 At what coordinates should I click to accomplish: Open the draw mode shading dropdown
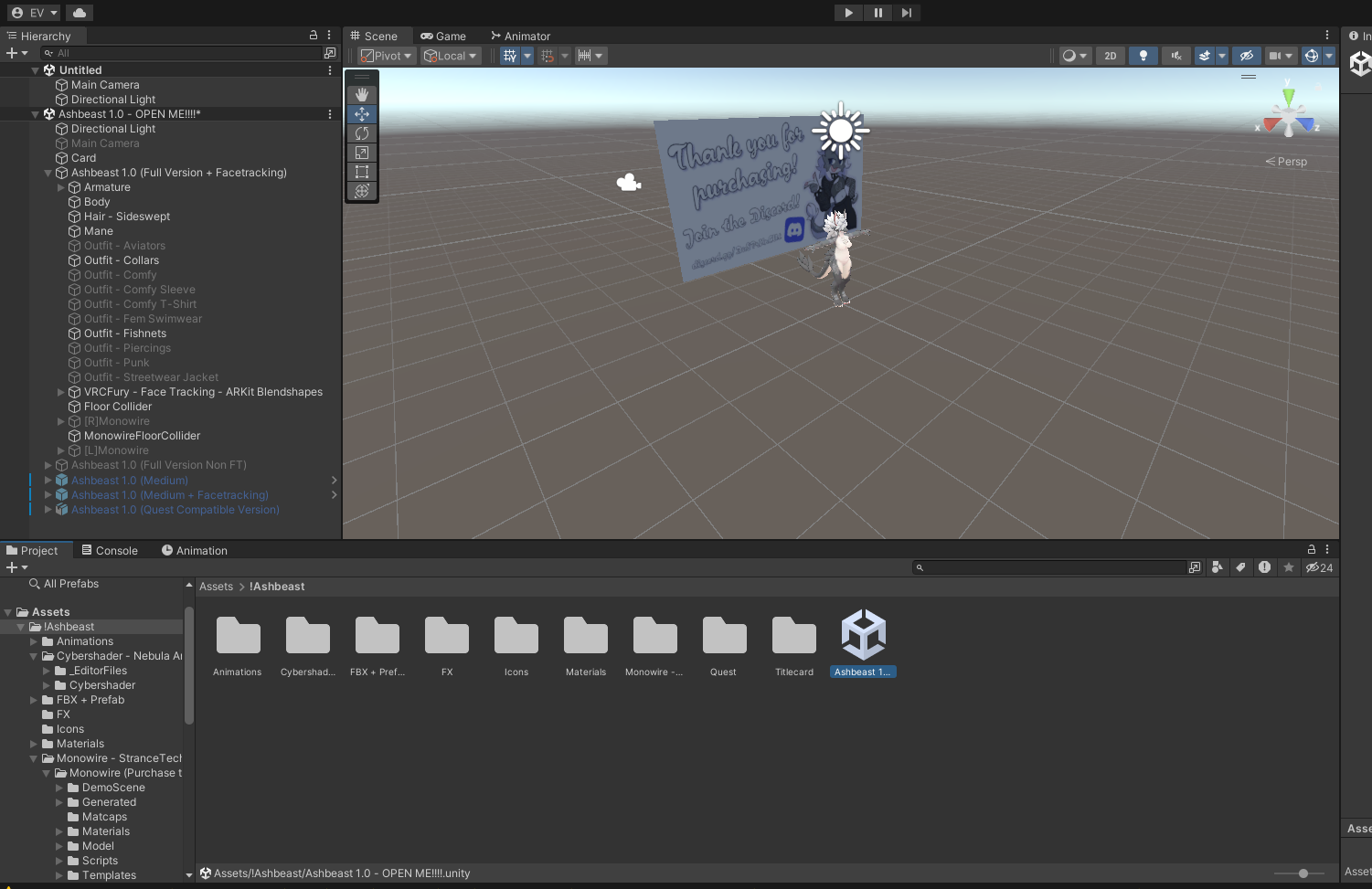pyautogui.click(x=1074, y=56)
